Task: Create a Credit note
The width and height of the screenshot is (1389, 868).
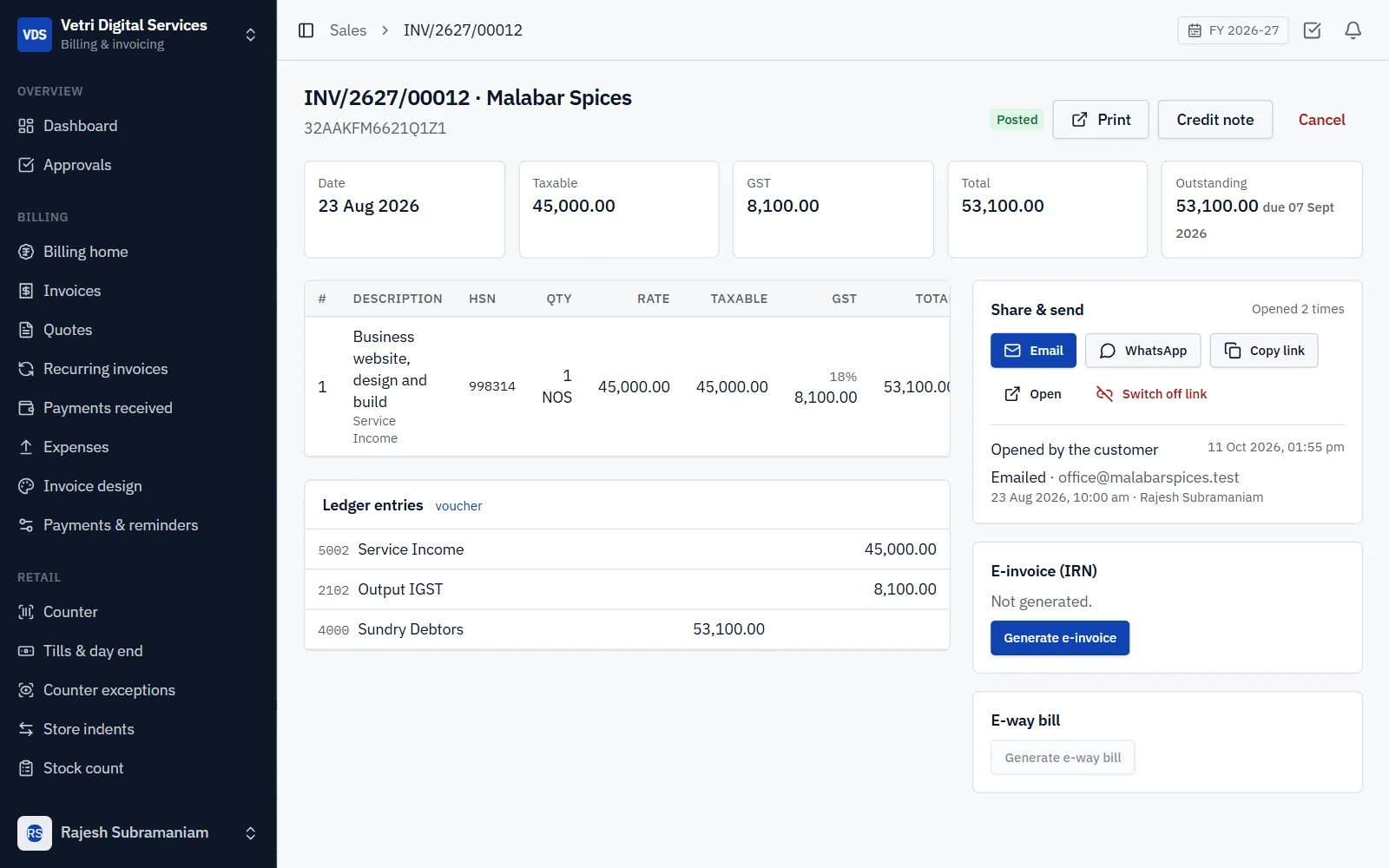Action: pyautogui.click(x=1215, y=120)
